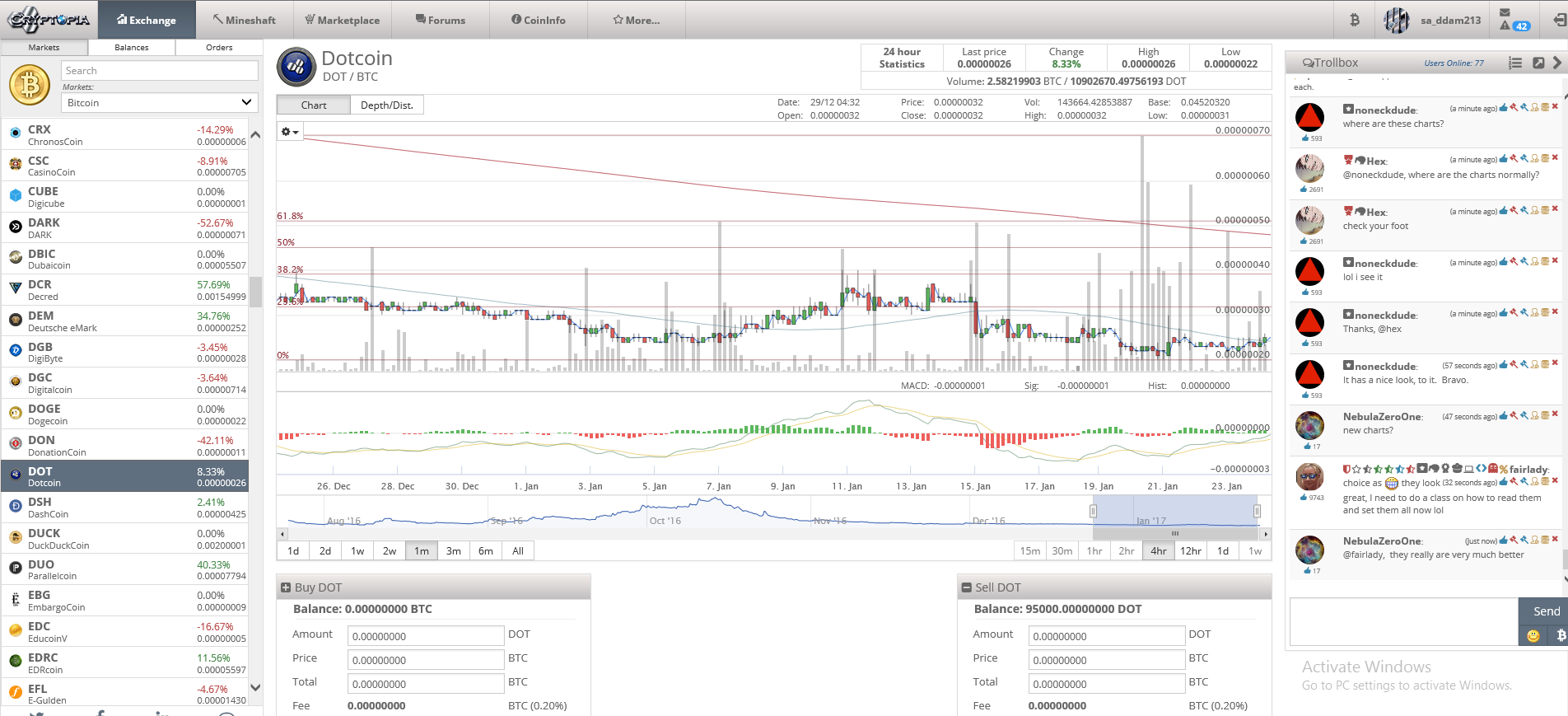Image resolution: width=1568 pixels, height=716 pixels.
Task: Collapse the Sell DOT panel
Action: tap(966, 587)
